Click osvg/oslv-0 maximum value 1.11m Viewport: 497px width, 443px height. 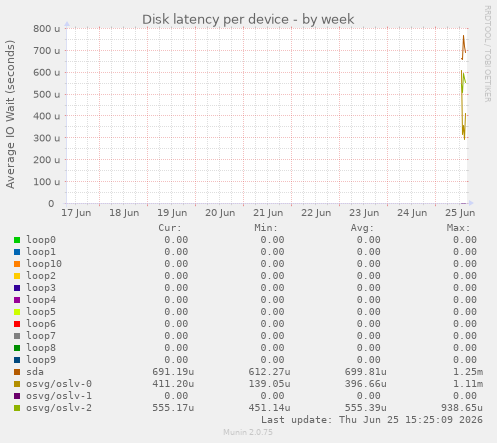coord(468,384)
